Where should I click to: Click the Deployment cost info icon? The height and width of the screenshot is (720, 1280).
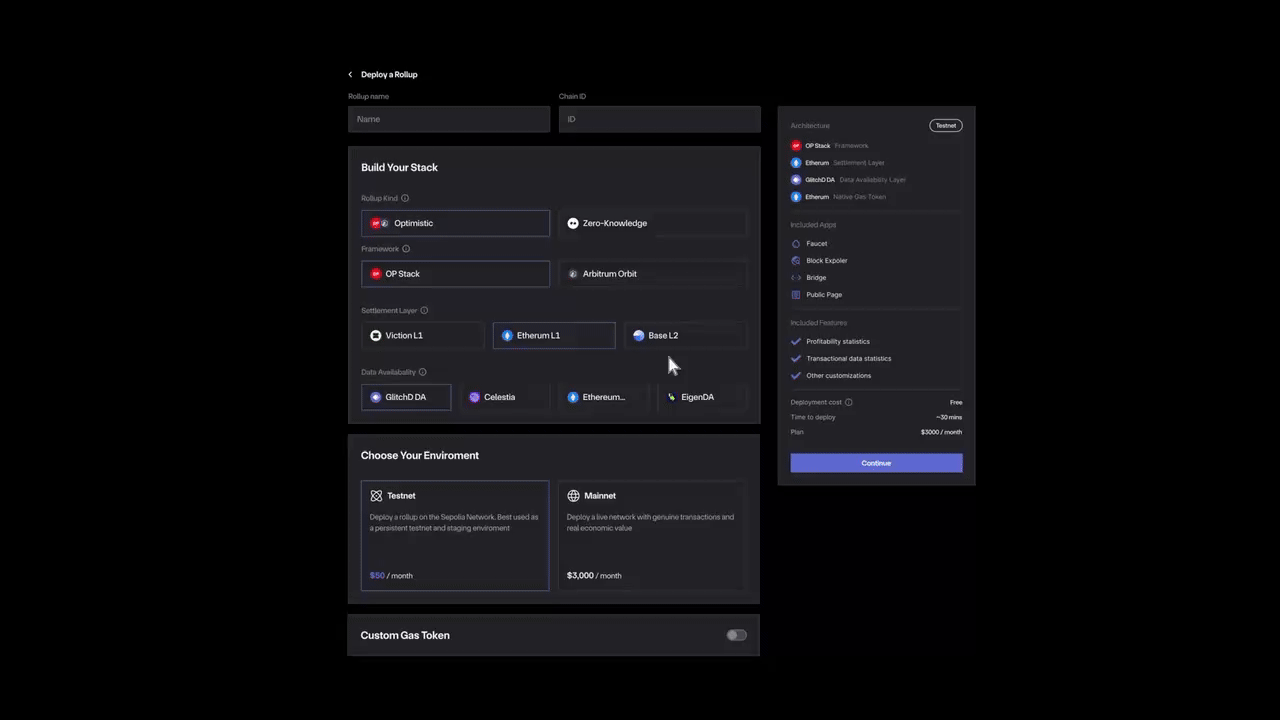[849, 402]
